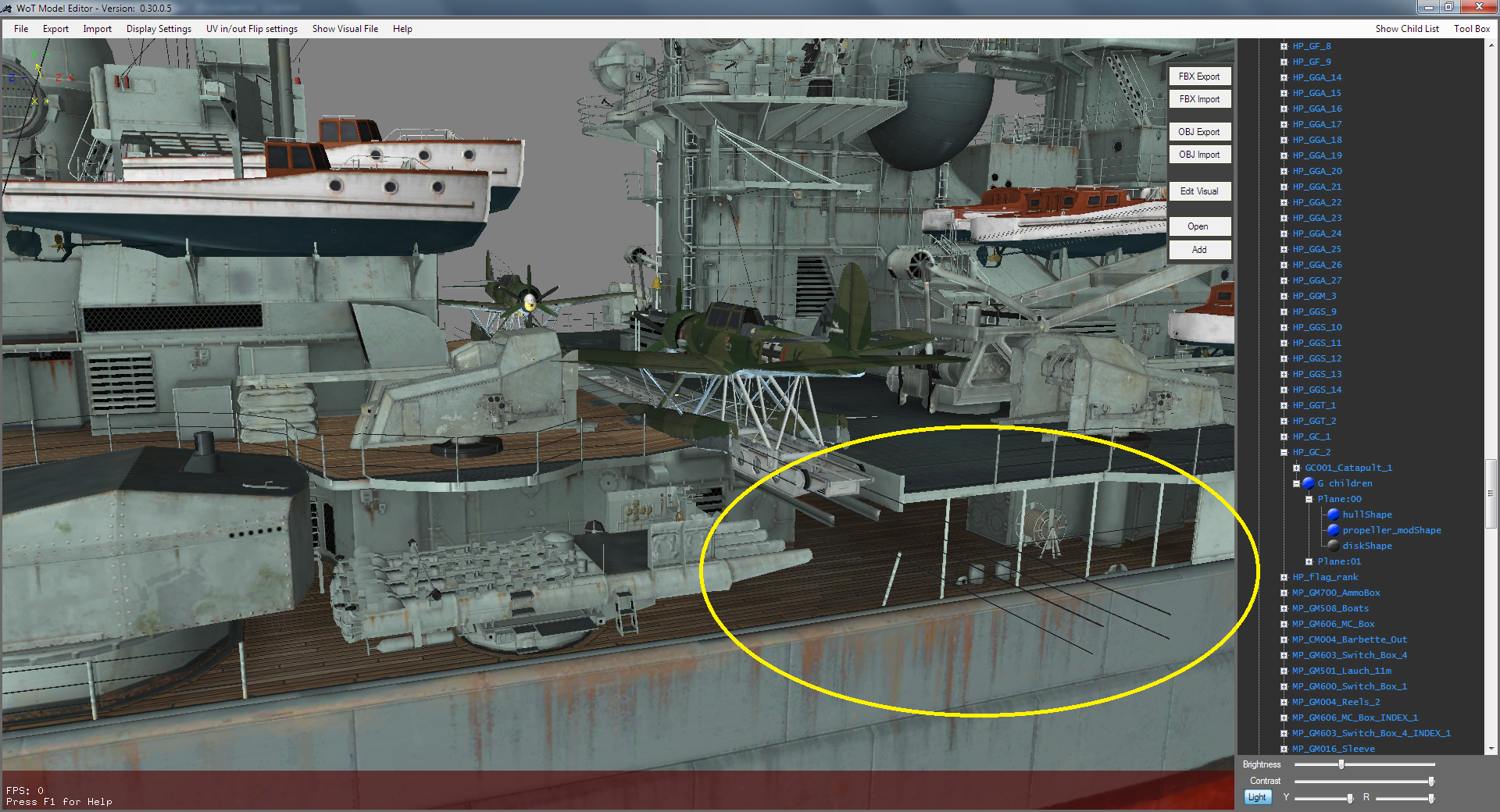Screen dimensions: 1500x812
Task: Click the app icon in title bar
Action: [x=7, y=8]
